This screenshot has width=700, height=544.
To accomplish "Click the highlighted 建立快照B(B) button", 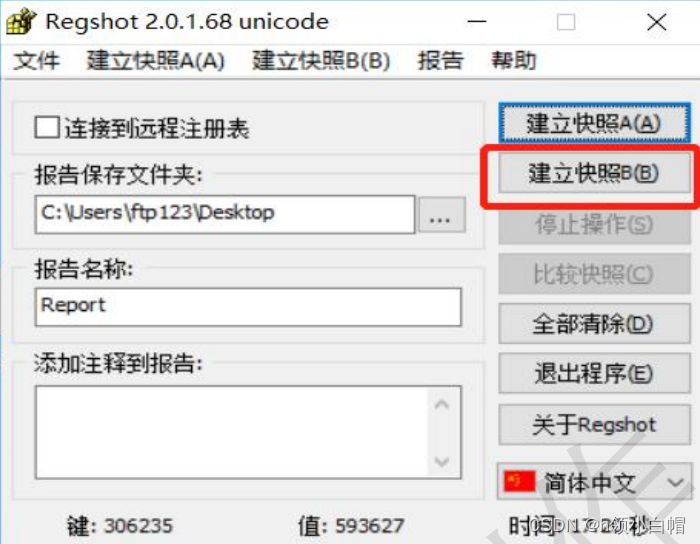I will pyautogui.click(x=594, y=173).
